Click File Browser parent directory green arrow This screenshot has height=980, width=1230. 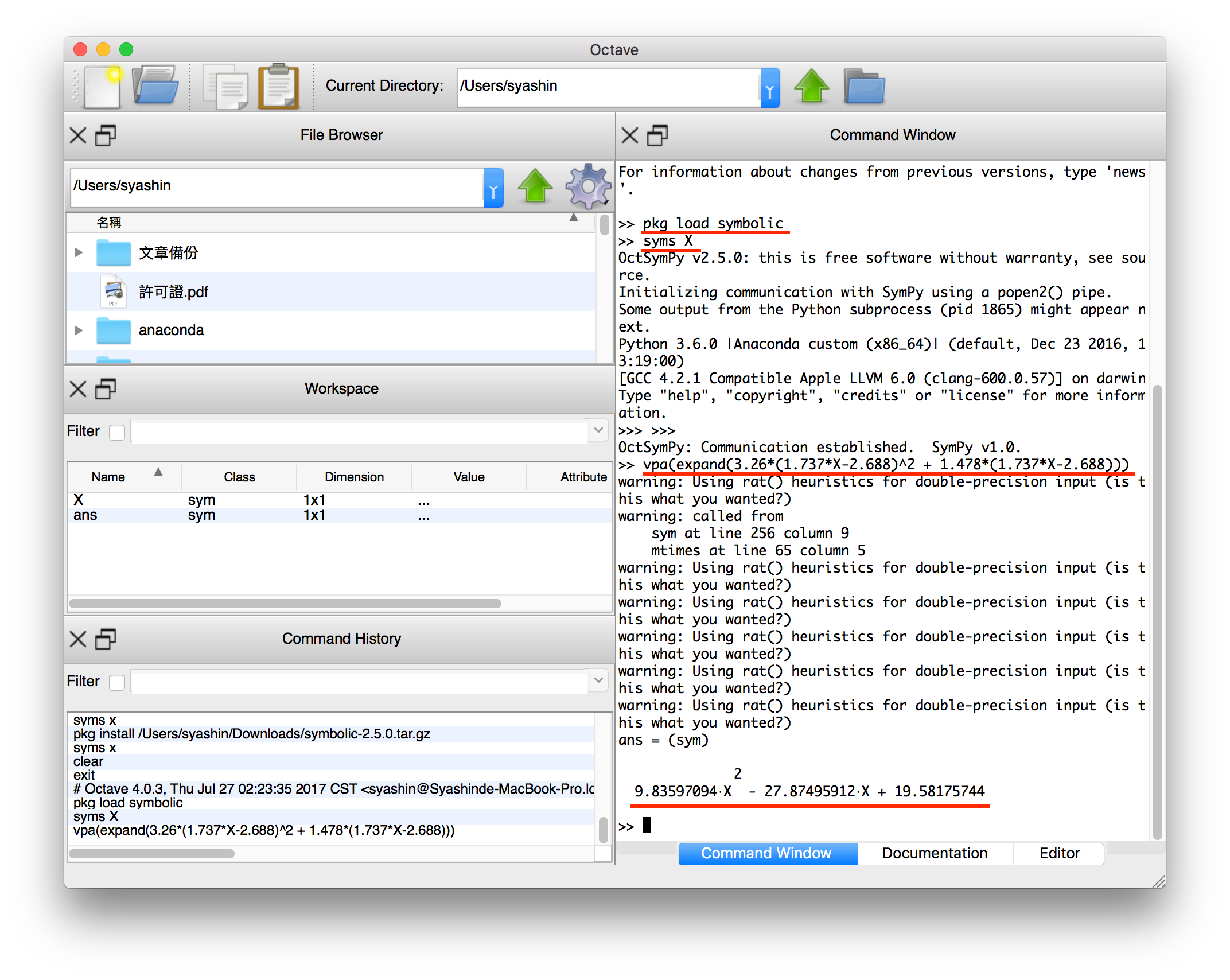click(x=535, y=186)
